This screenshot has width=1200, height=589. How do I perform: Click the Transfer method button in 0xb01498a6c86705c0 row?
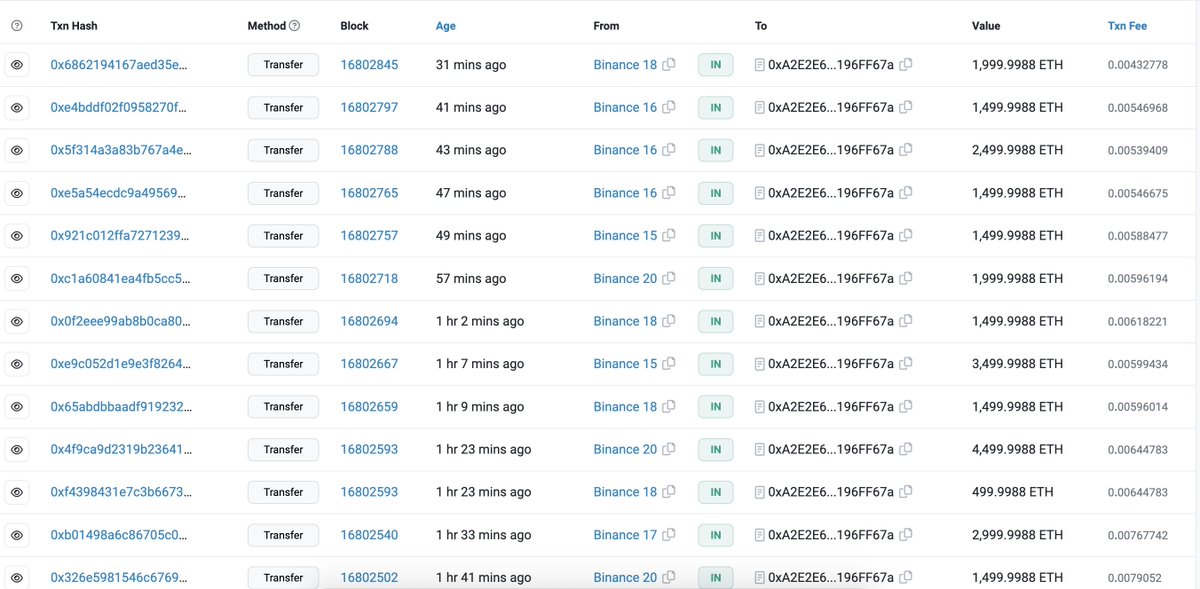pyautogui.click(x=283, y=535)
